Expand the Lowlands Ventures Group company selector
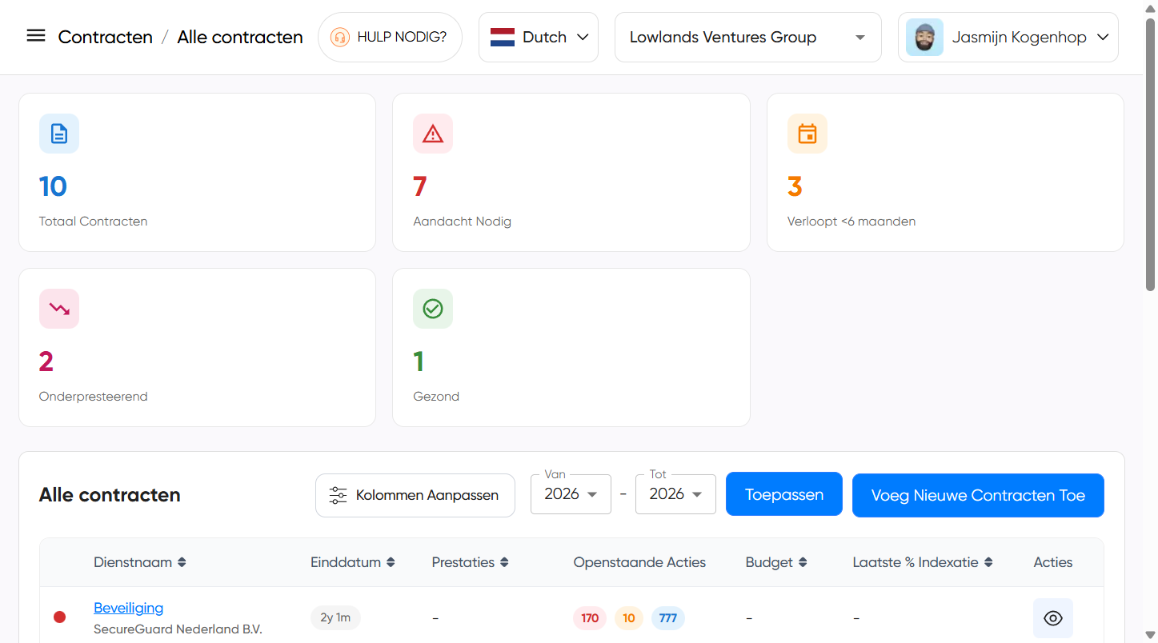Viewport: 1158px width, 643px height. [747, 37]
